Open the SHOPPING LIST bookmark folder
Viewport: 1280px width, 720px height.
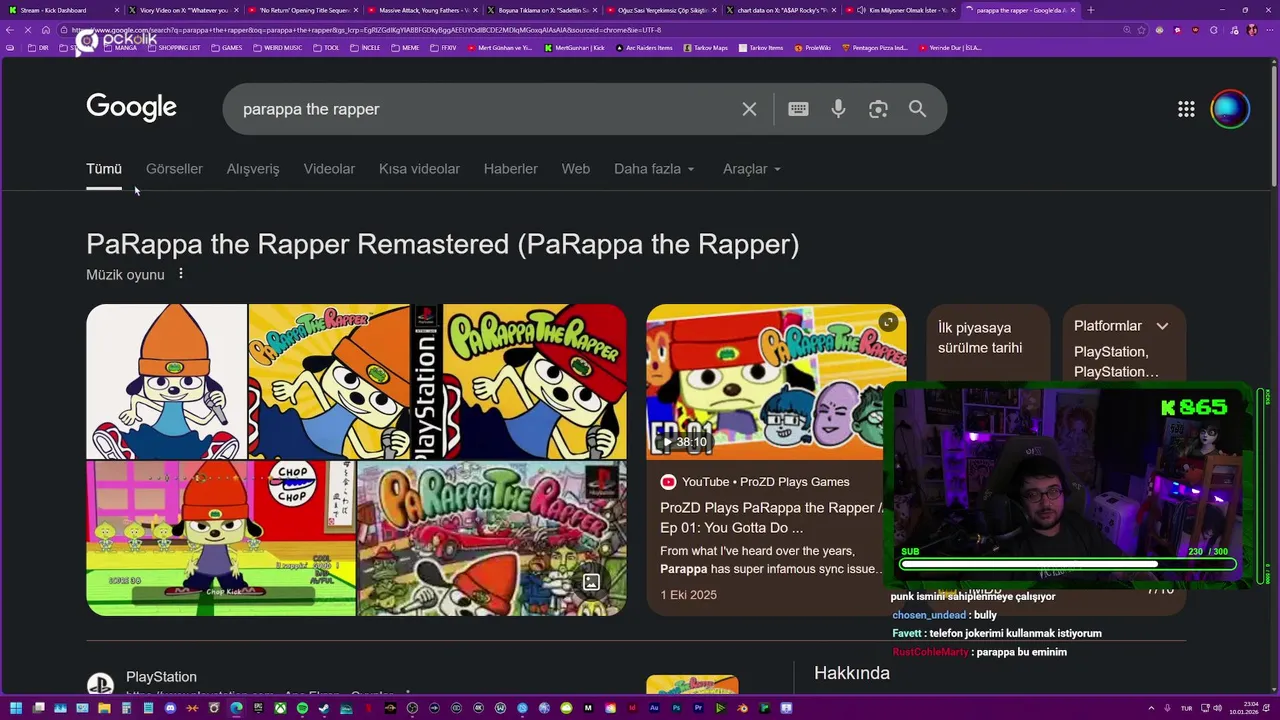[x=174, y=48]
